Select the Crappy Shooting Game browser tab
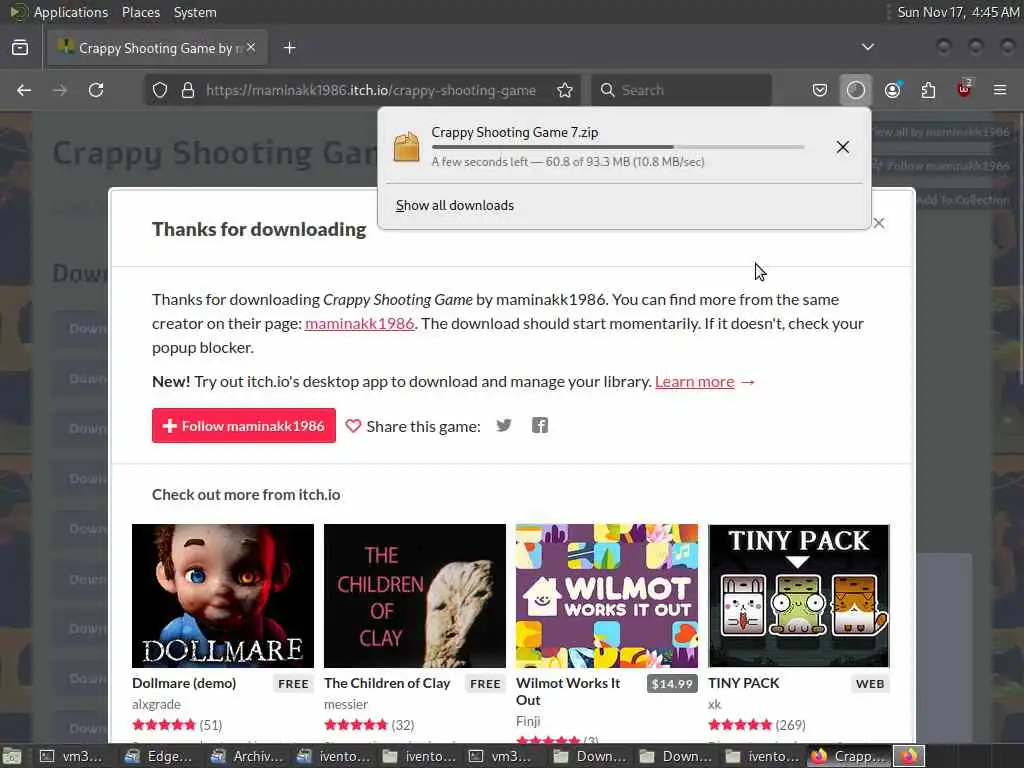1024x768 pixels. (x=157, y=48)
